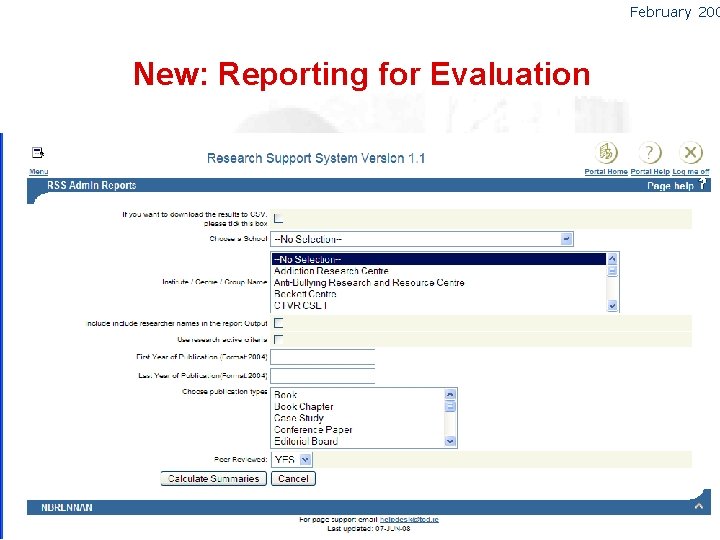Screen dimensions: 720x540
Task: Click the Last Year of Publication field
Action: (x=323, y=376)
